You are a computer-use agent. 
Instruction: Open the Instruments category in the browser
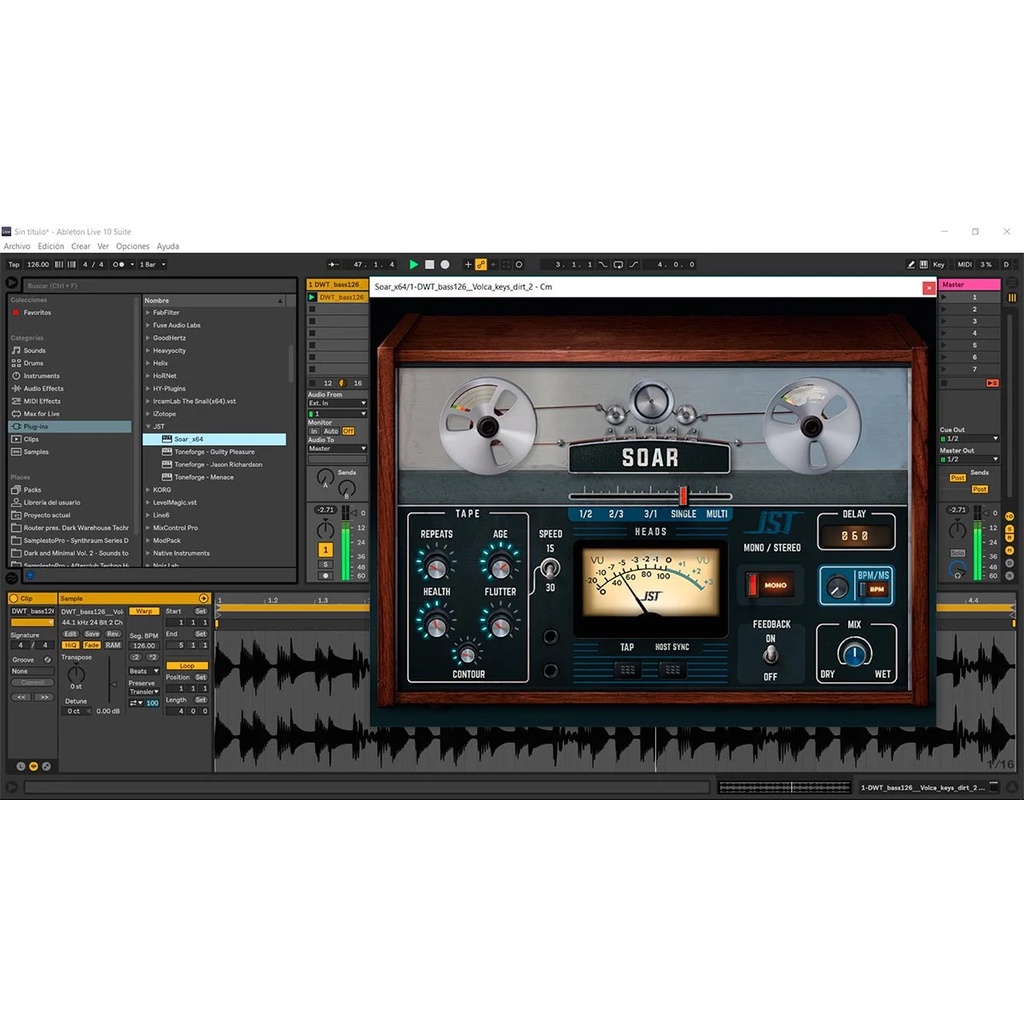40,376
